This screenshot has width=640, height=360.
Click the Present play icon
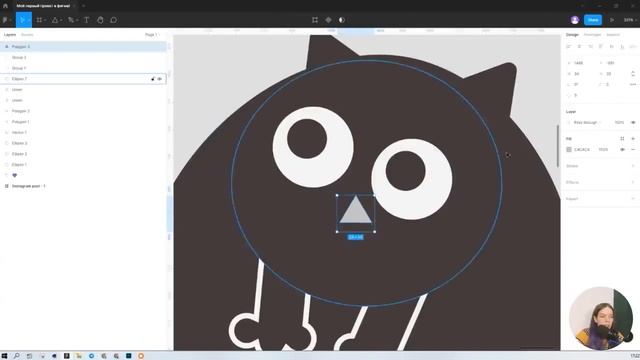[x=612, y=20]
